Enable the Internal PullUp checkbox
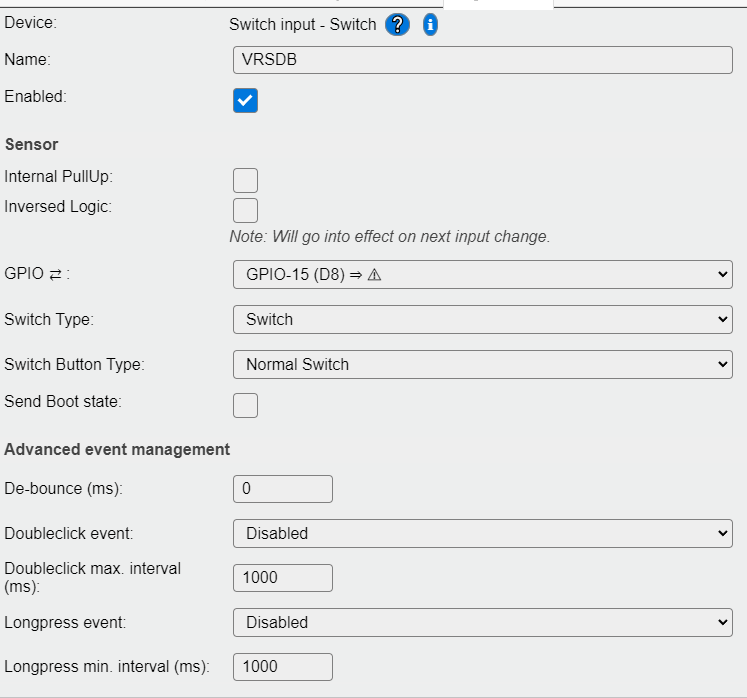Viewport: 747px width, 698px height. 245,180
